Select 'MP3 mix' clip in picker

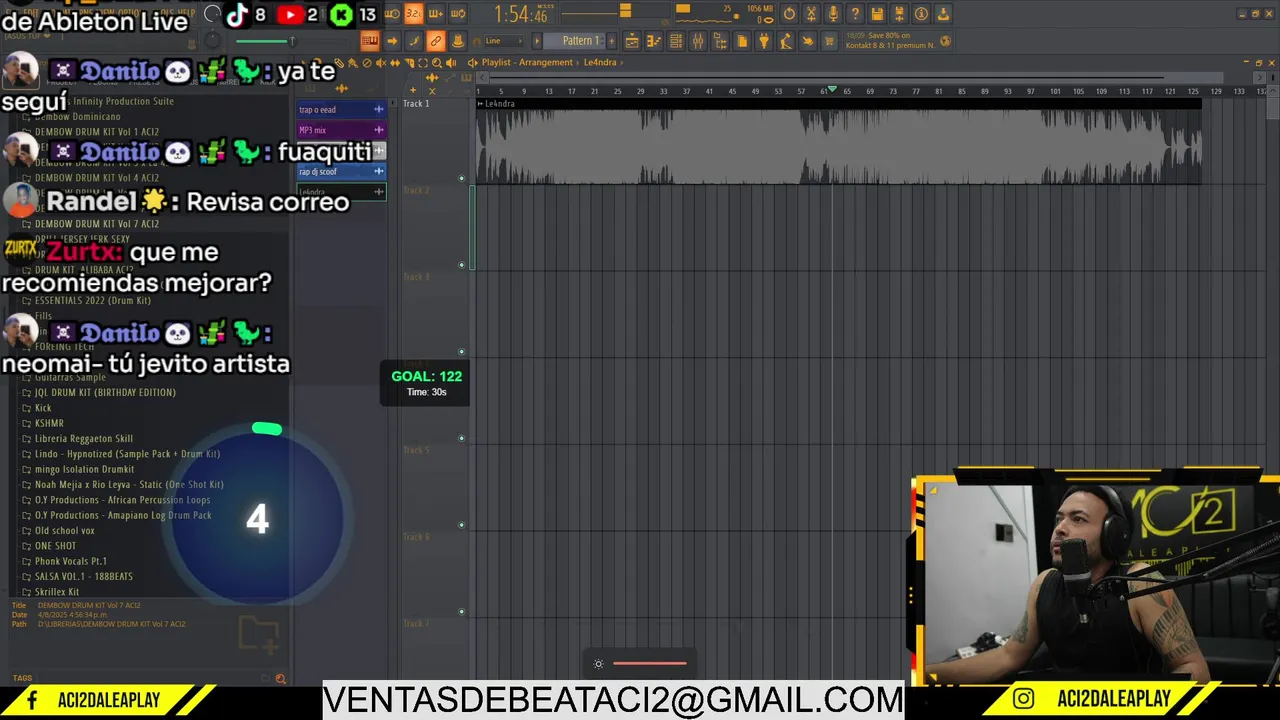[x=341, y=130]
